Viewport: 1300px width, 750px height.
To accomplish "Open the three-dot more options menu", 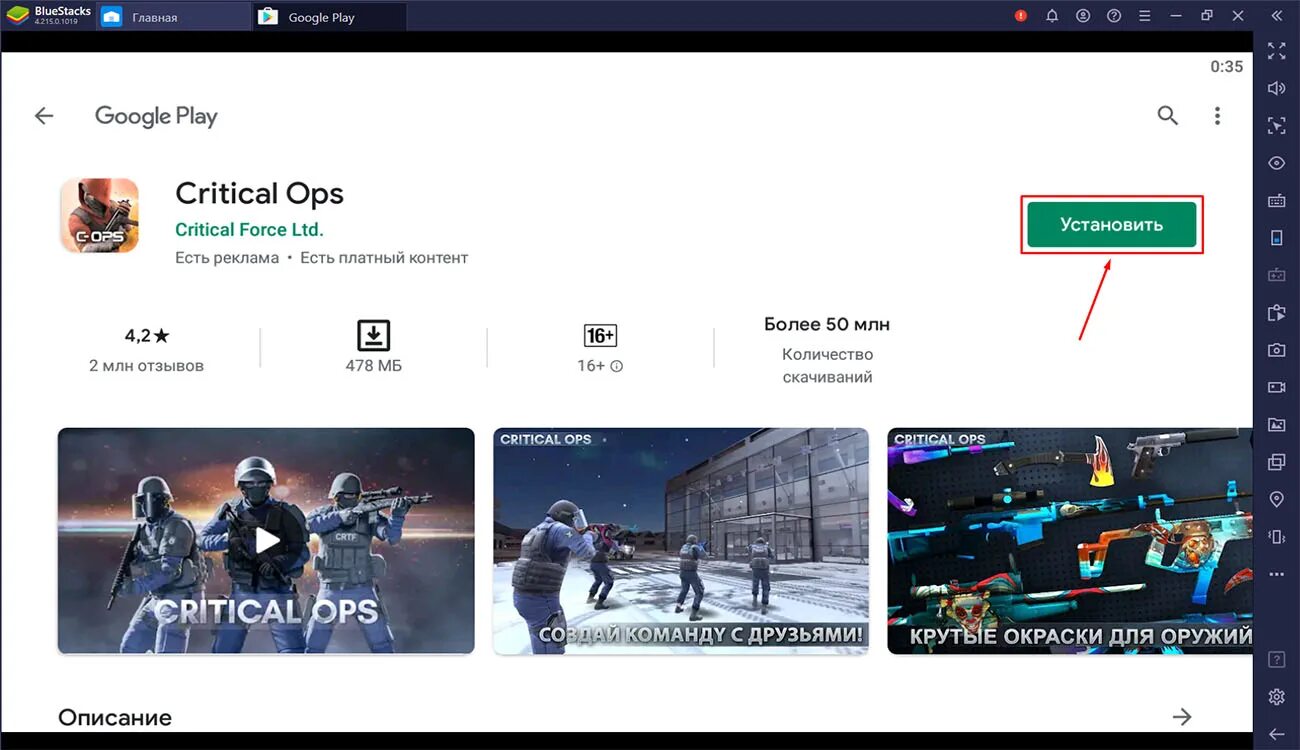I will point(1217,116).
